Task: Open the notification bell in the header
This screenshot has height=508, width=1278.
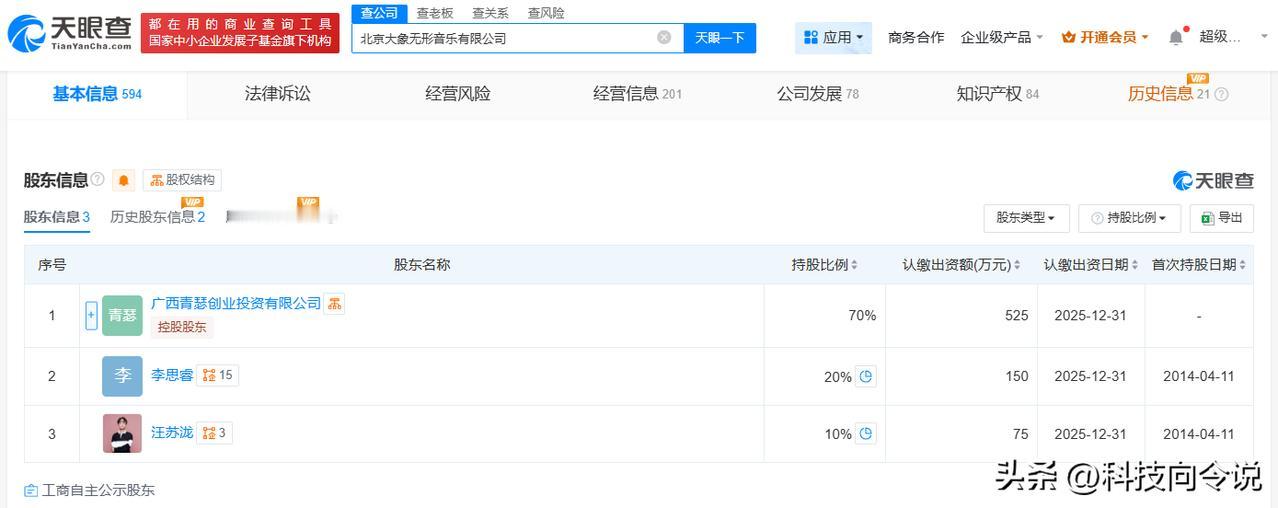Action: point(1176,37)
